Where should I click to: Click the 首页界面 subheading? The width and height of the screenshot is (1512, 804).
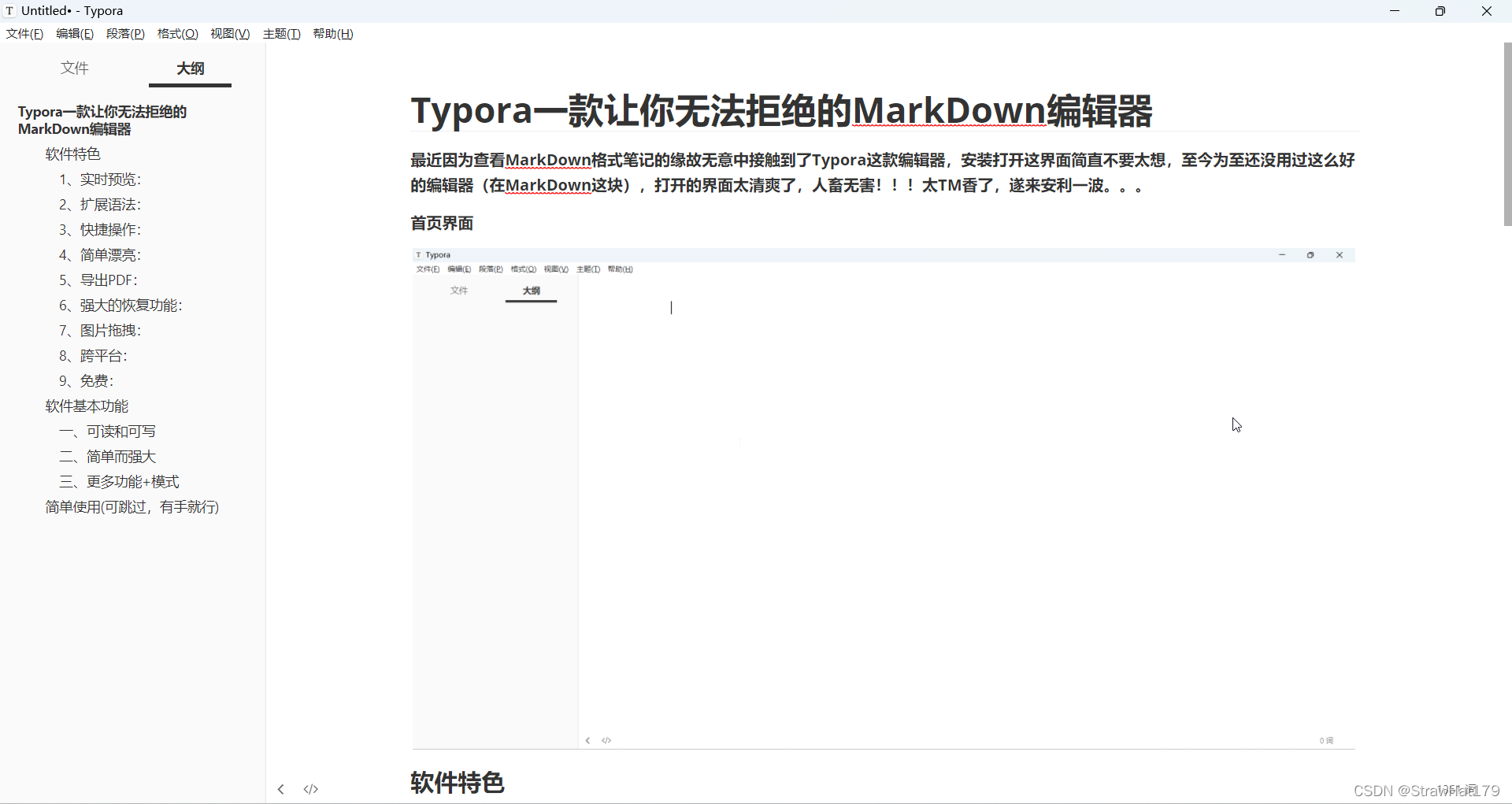pos(442,224)
